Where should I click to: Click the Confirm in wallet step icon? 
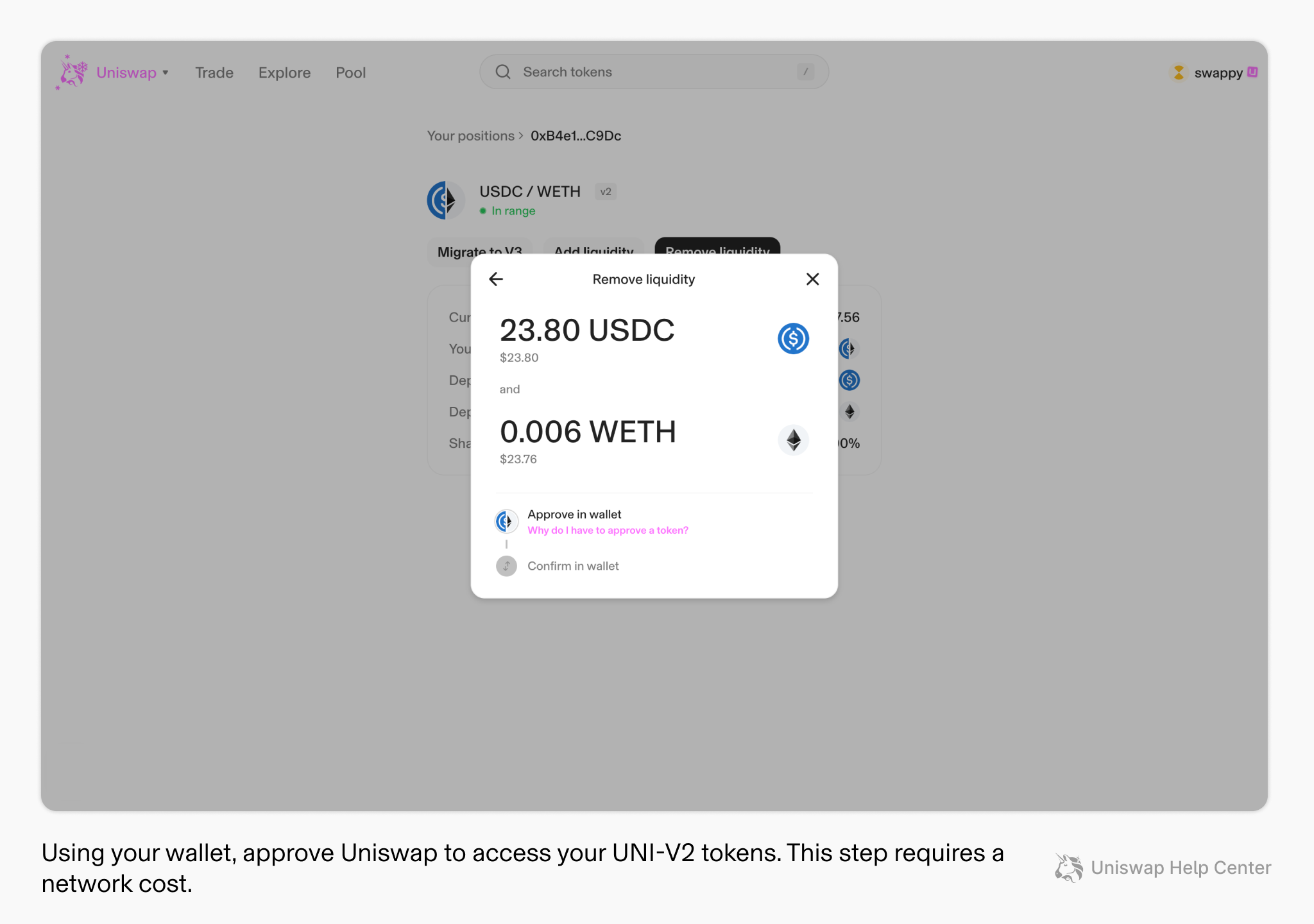click(506, 566)
